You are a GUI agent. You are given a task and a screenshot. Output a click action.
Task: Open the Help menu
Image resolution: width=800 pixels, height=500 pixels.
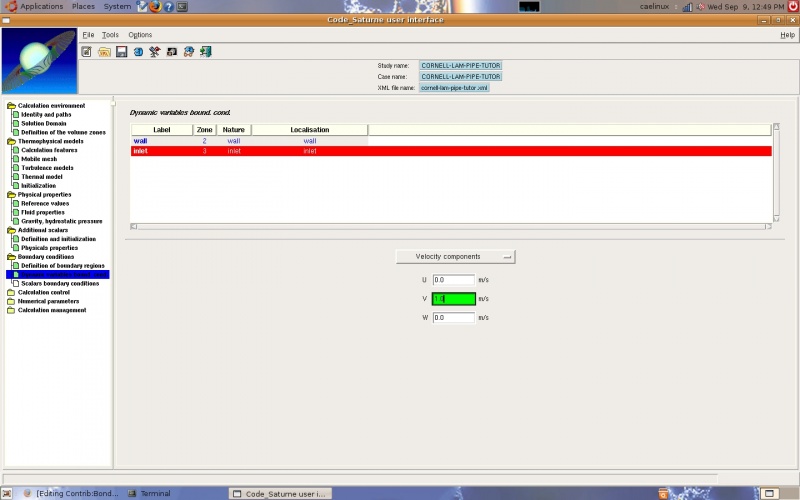click(787, 35)
